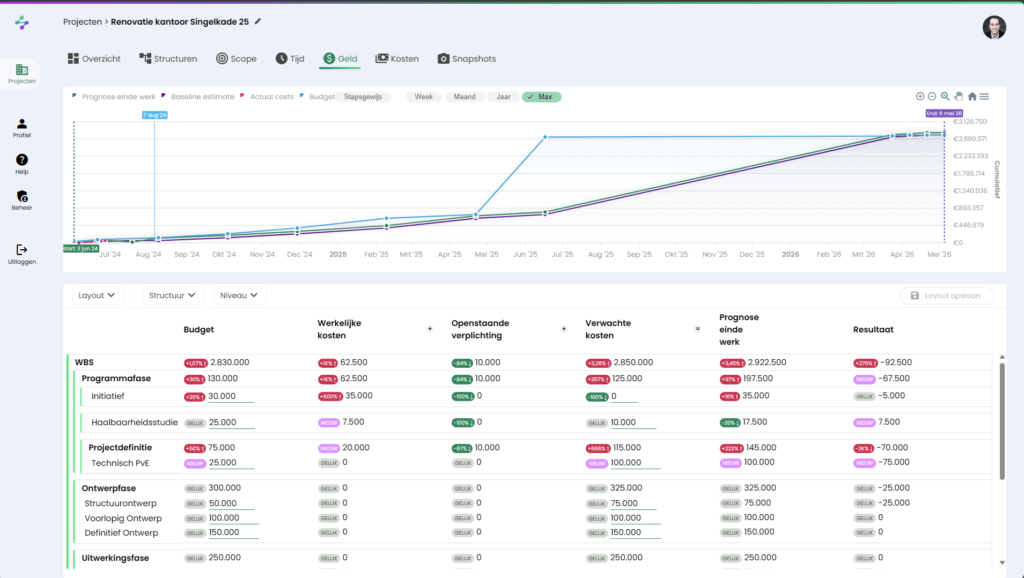
Task: Reset the chart with the home icon
Action: 972,96
